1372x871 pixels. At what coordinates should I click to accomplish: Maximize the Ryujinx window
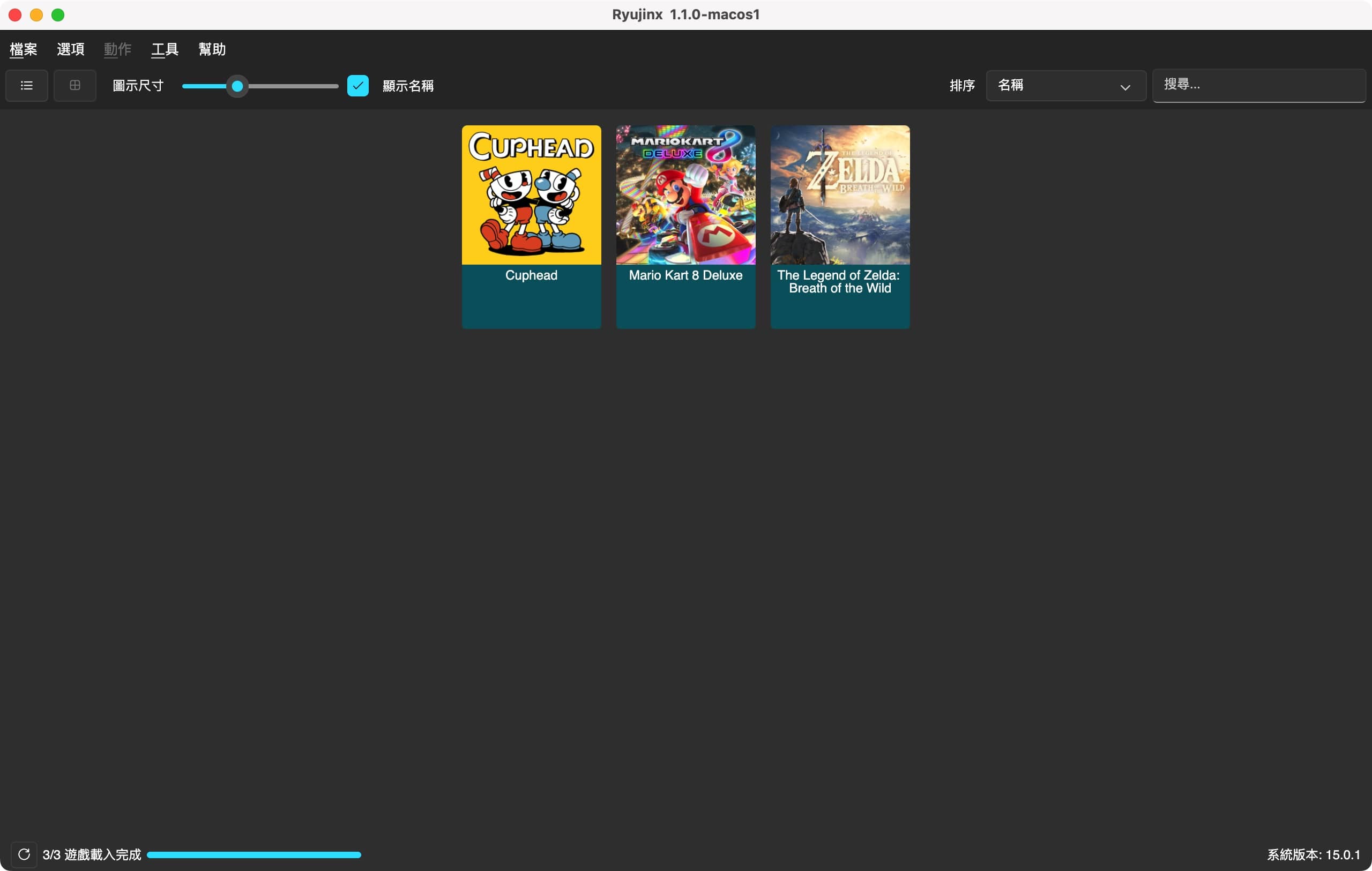point(58,15)
